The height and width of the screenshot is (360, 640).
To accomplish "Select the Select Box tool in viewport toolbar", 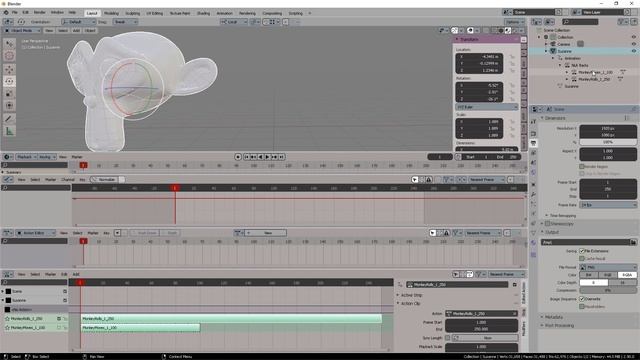I will click(9, 43).
